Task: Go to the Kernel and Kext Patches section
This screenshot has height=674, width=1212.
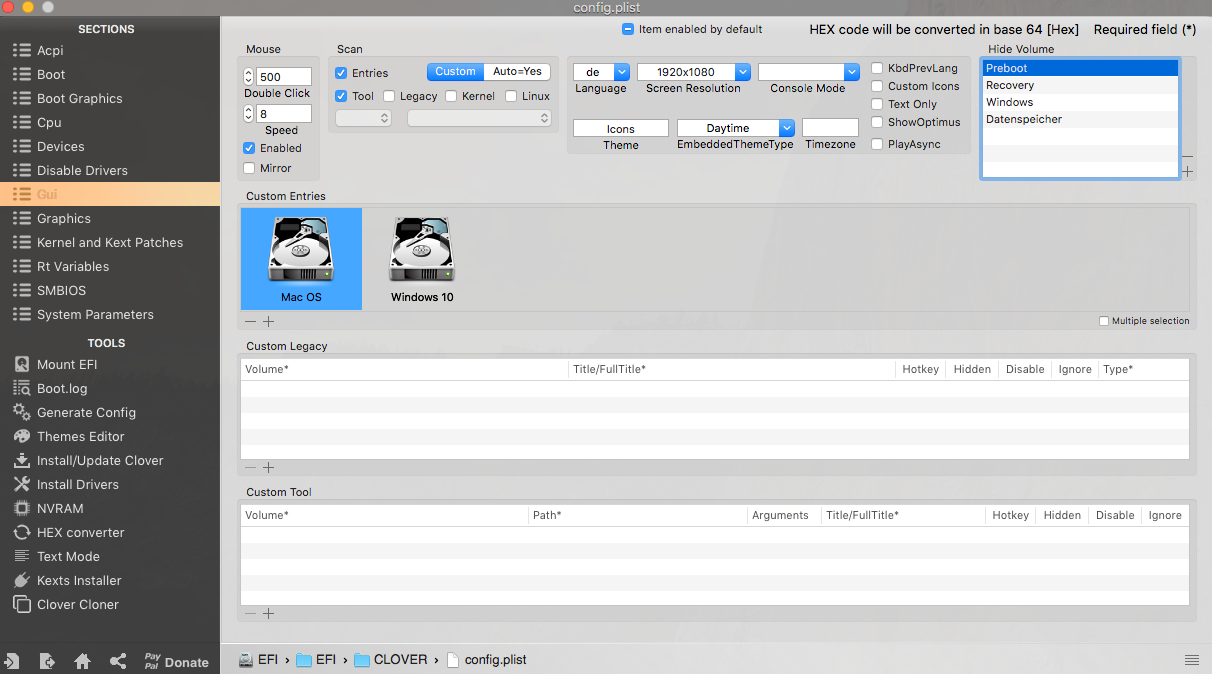Action: click(x=109, y=243)
